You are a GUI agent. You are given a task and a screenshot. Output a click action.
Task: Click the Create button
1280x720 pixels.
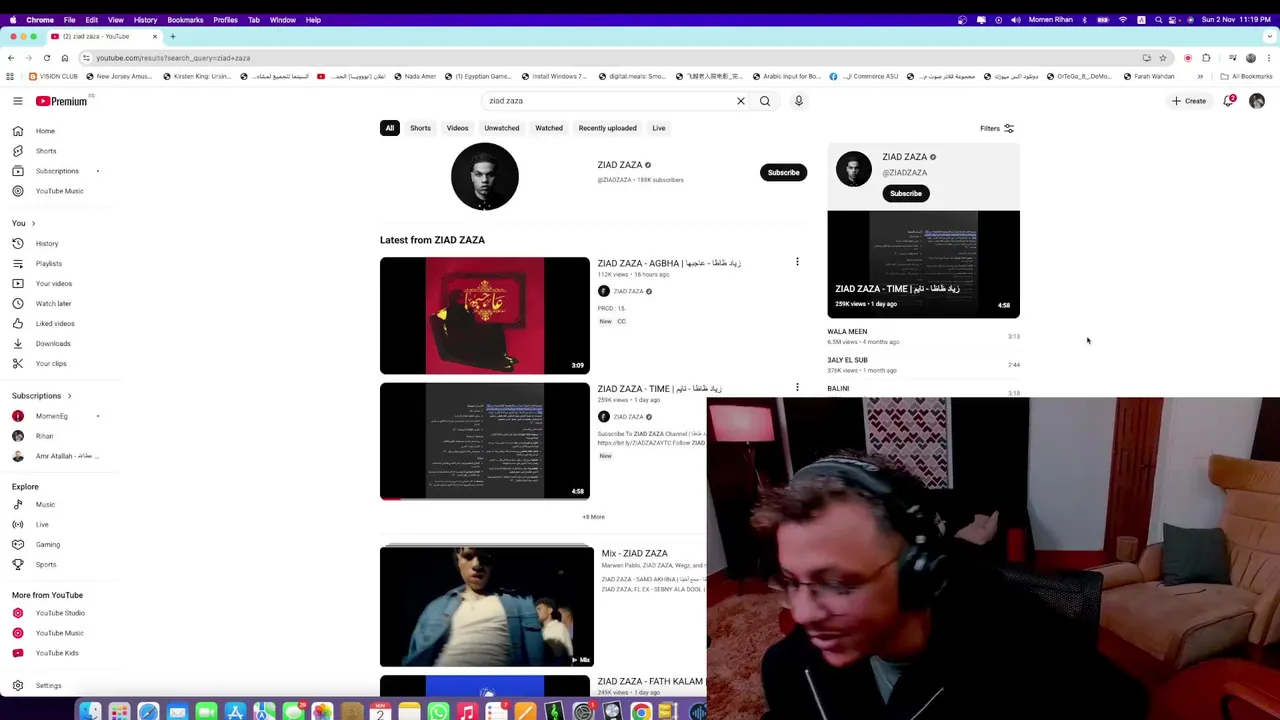pyautogui.click(x=1190, y=101)
